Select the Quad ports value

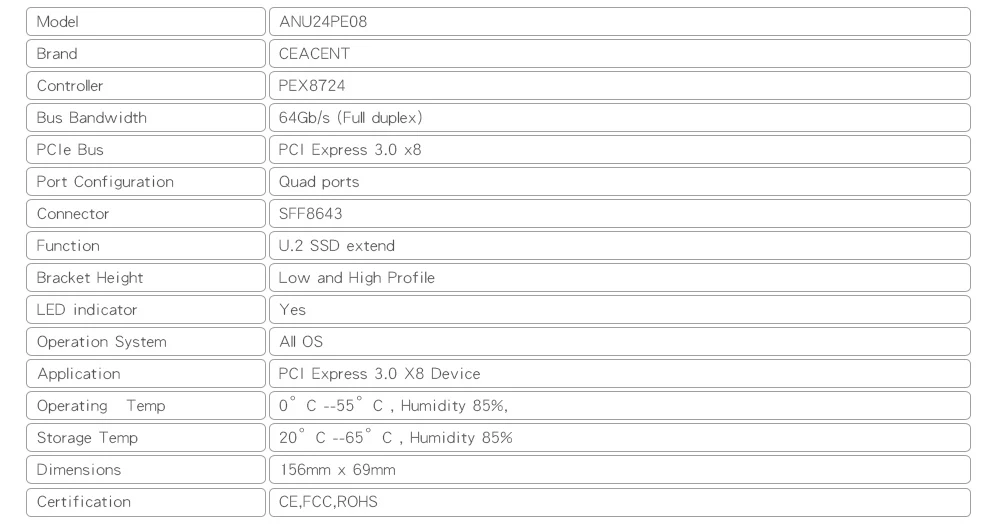(x=319, y=182)
